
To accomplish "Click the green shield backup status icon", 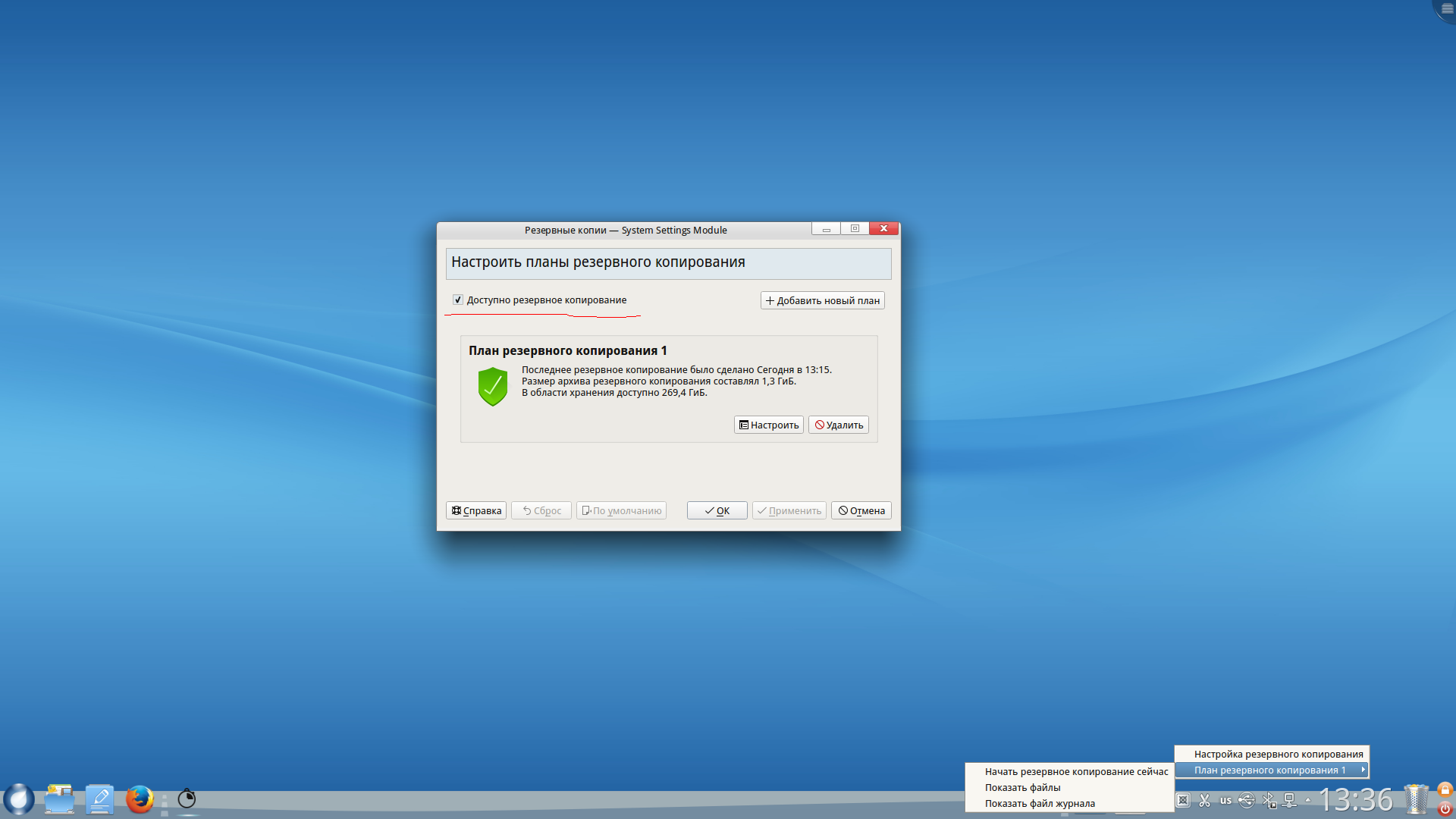I will 493,387.
